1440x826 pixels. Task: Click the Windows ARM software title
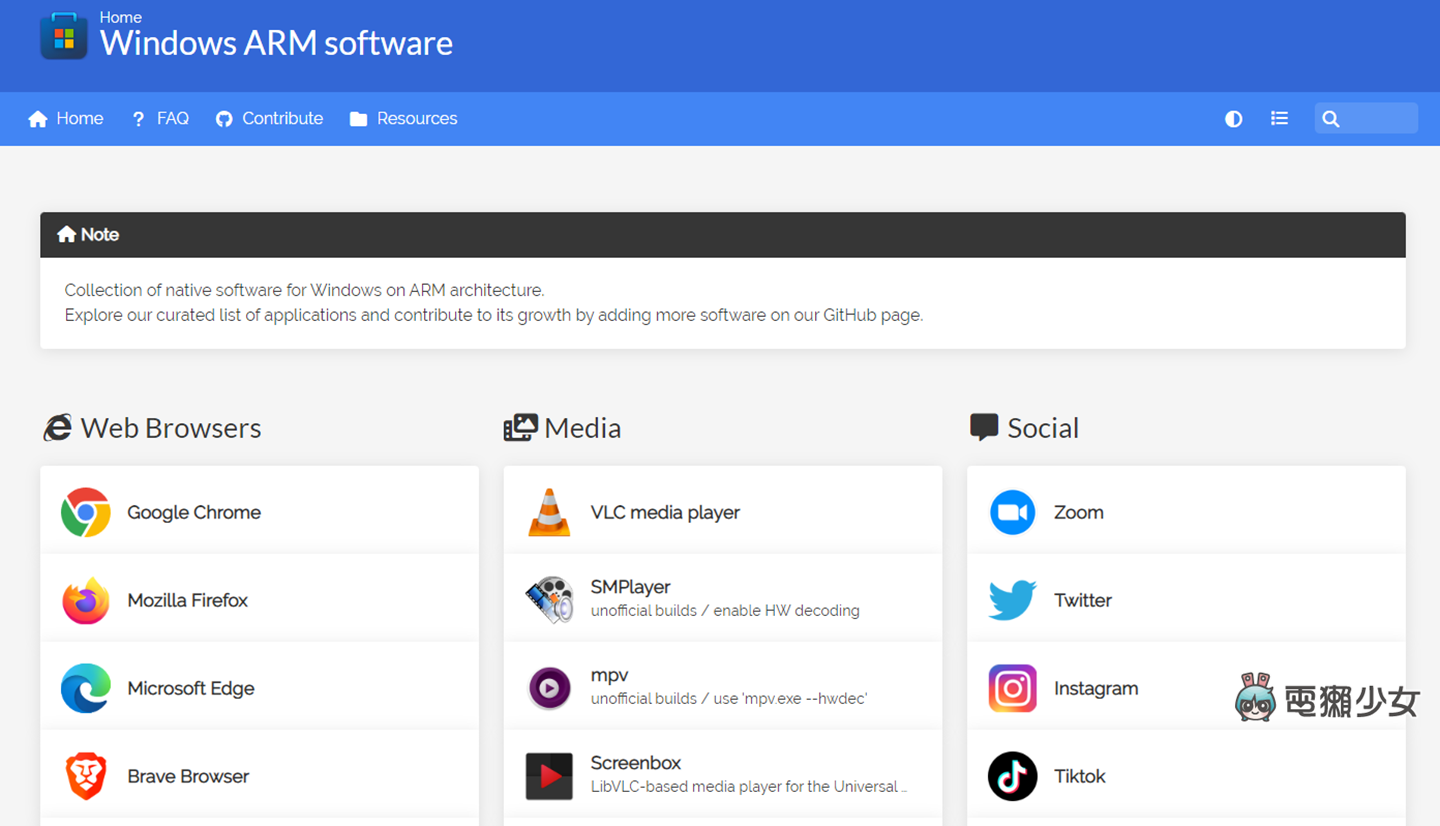(276, 43)
